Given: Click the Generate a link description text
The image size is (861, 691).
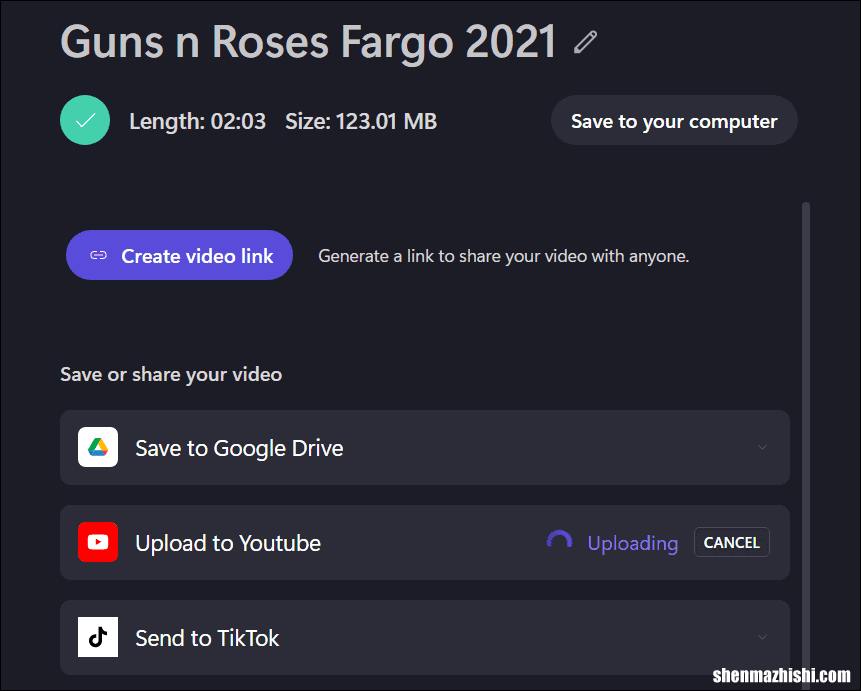Looking at the screenshot, I should (x=504, y=256).
